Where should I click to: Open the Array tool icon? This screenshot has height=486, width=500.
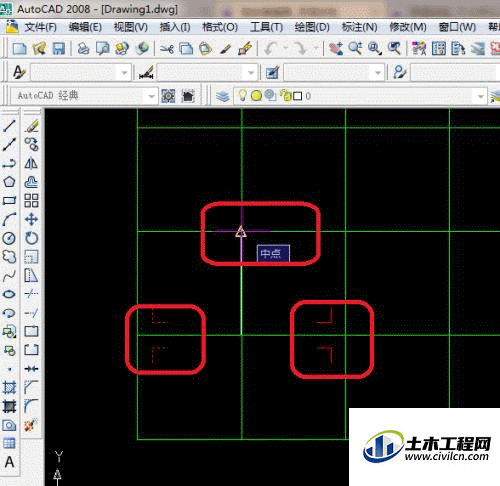point(32,201)
